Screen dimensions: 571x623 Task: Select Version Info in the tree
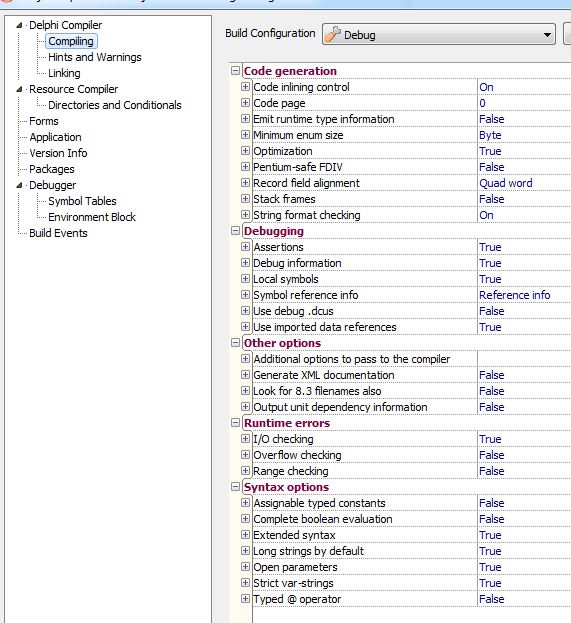click(x=58, y=153)
